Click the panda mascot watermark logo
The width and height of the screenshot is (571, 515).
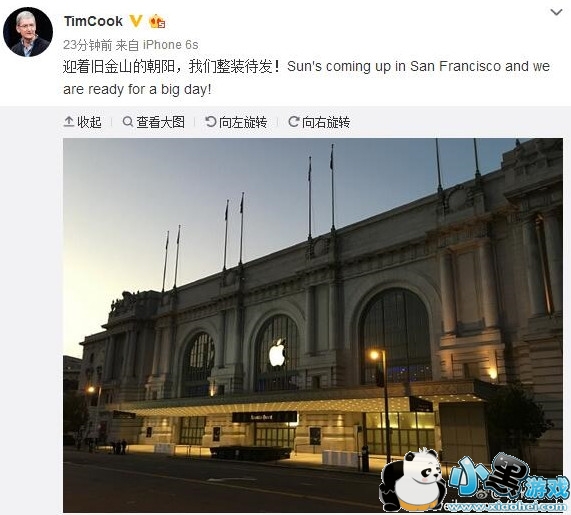pyautogui.click(x=413, y=479)
